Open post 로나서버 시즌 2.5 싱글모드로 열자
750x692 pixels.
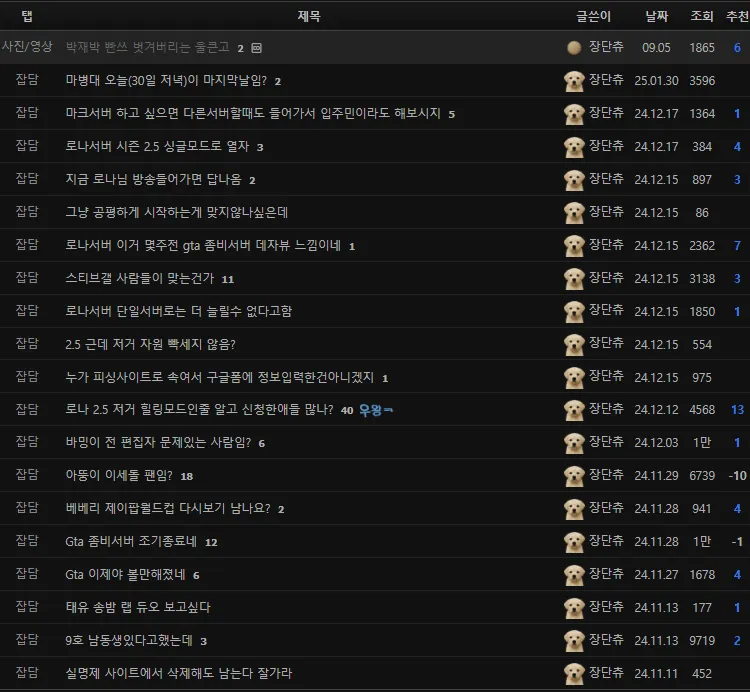pyautogui.click(x=157, y=146)
